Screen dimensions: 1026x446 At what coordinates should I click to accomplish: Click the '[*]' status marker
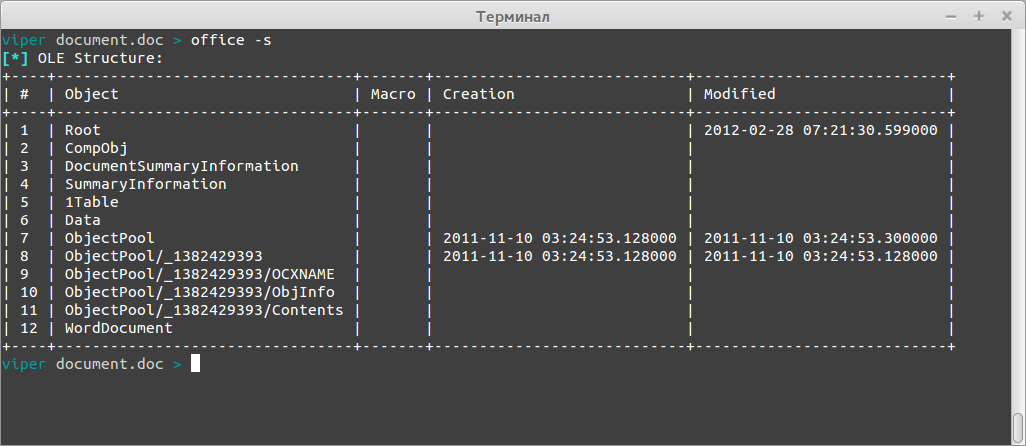(15, 58)
